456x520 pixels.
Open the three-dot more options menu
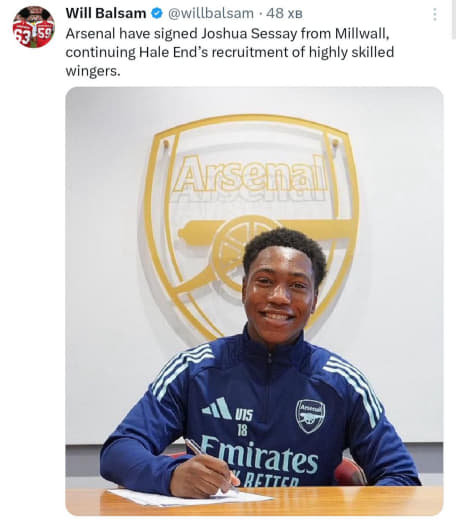coord(434,14)
